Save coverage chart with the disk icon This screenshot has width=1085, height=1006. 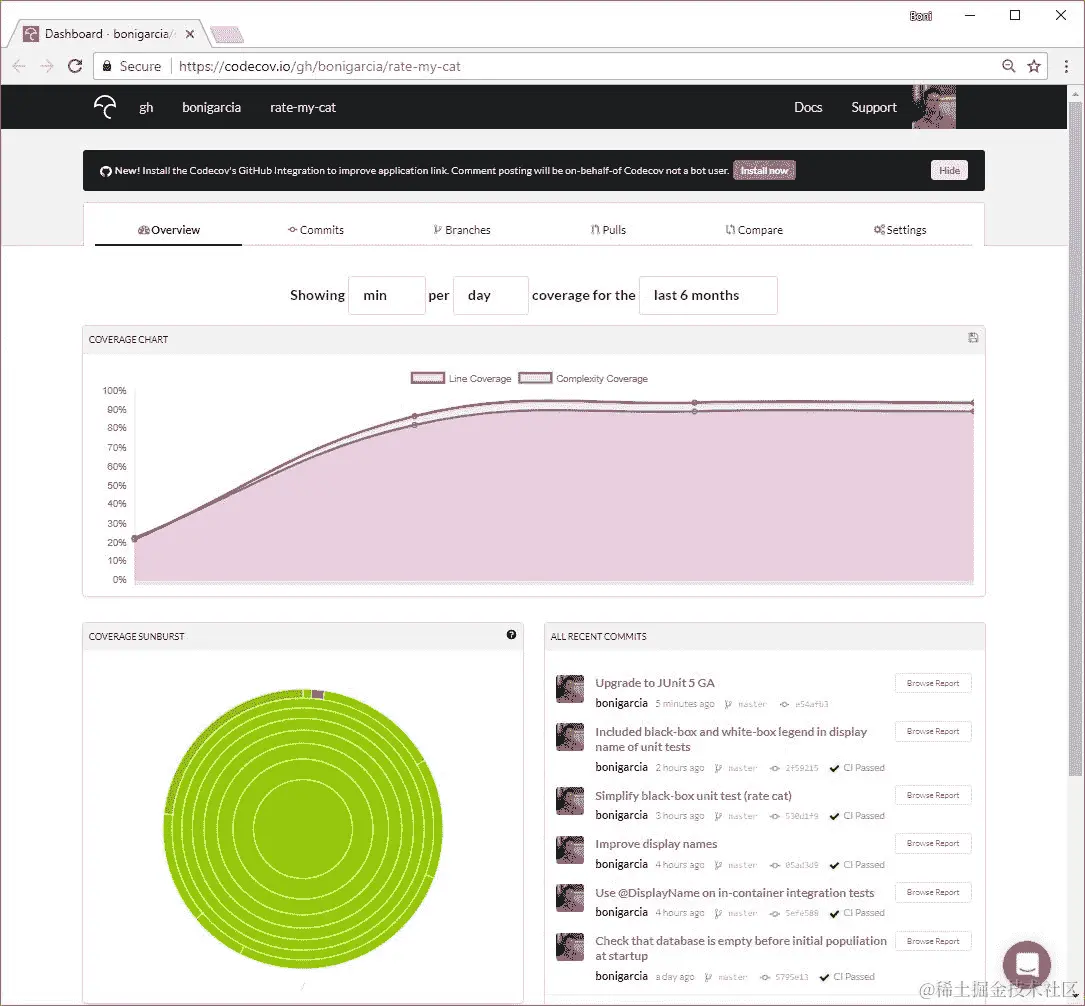pyautogui.click(x=973, y=338)
